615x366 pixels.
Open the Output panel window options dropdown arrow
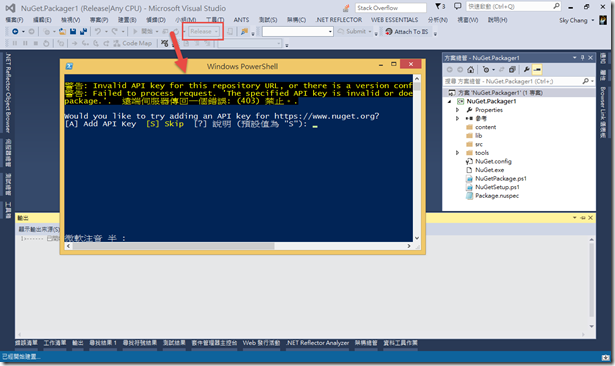pyautogui.click(x=575, y=218)
